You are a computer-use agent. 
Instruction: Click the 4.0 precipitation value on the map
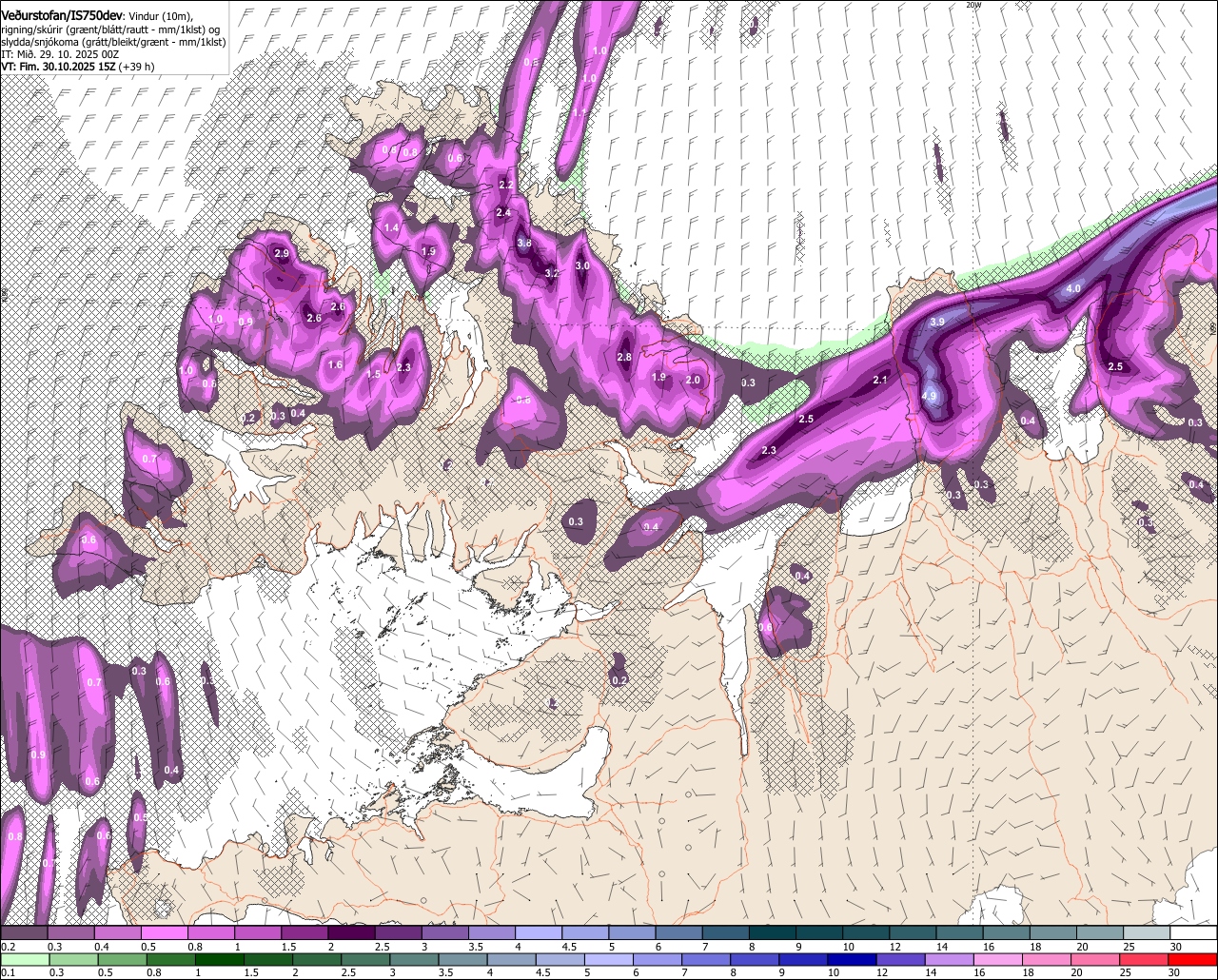(x=1073, y=288)
